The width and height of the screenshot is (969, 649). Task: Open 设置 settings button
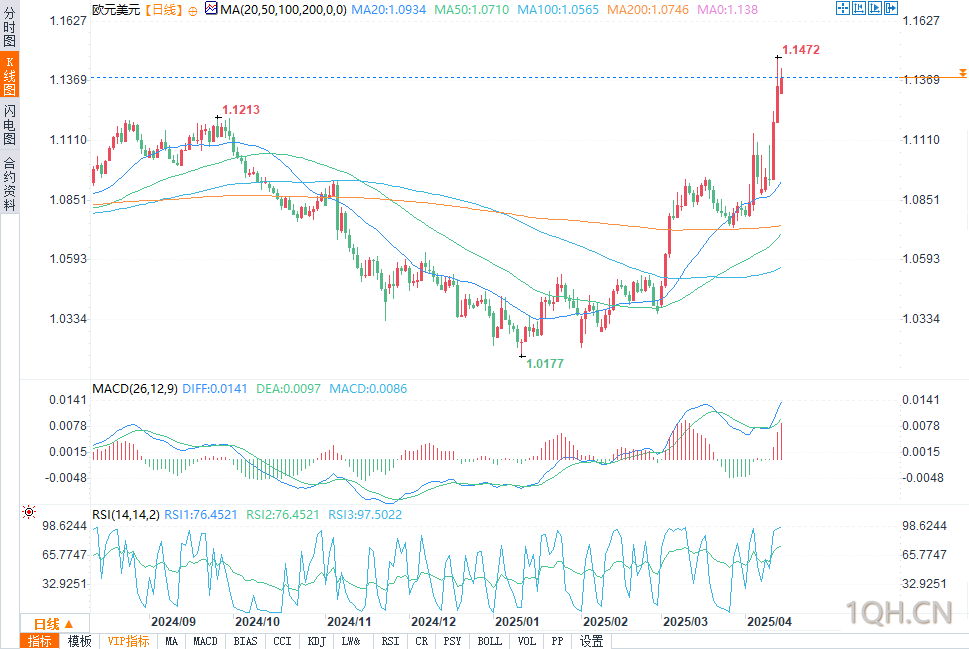click(x=591, y=641)
